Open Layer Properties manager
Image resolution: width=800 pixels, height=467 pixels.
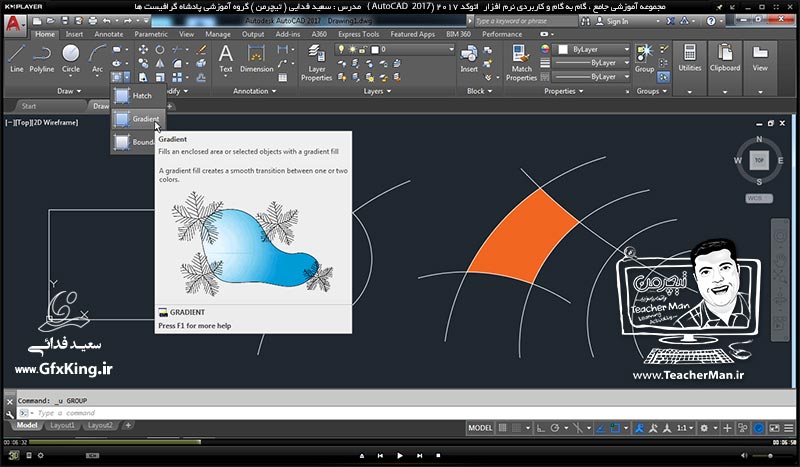(316, 63)
